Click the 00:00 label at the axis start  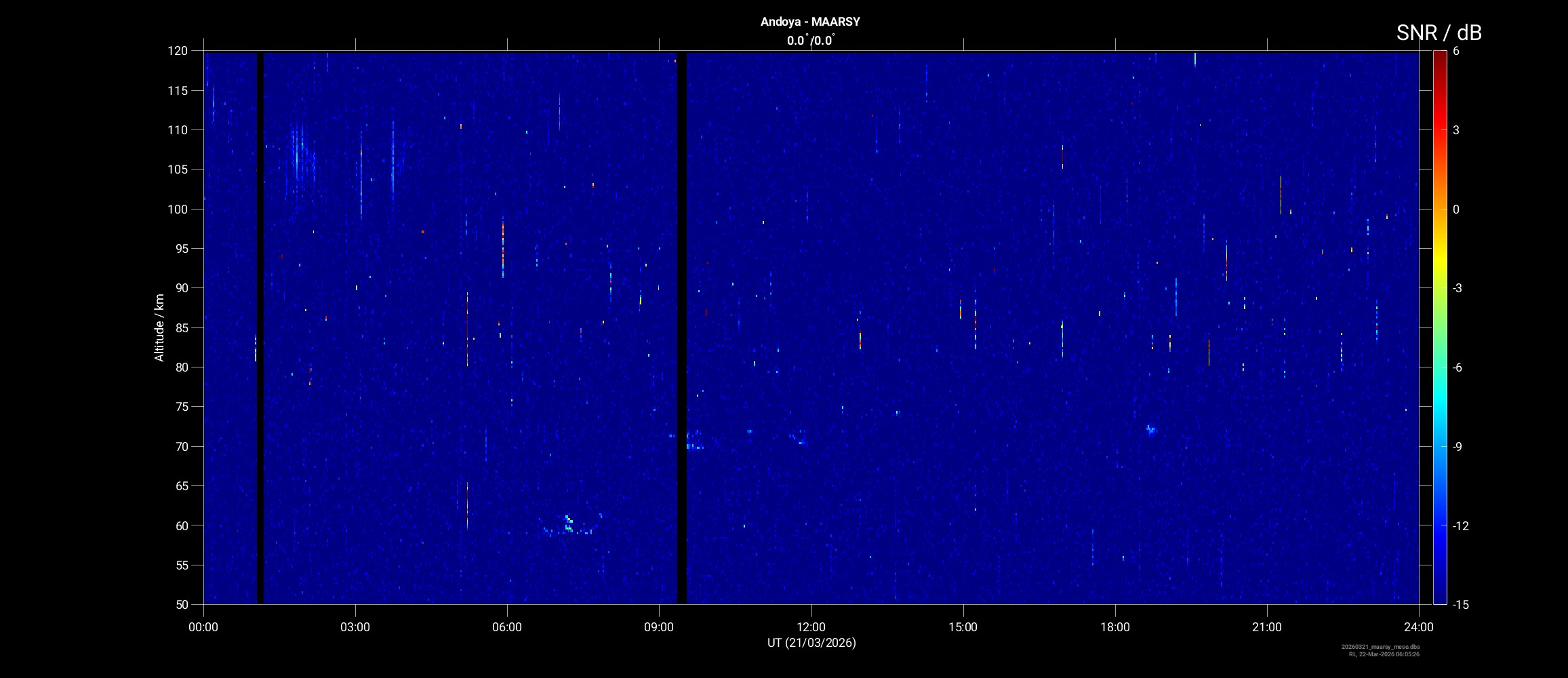coord(203,627)
